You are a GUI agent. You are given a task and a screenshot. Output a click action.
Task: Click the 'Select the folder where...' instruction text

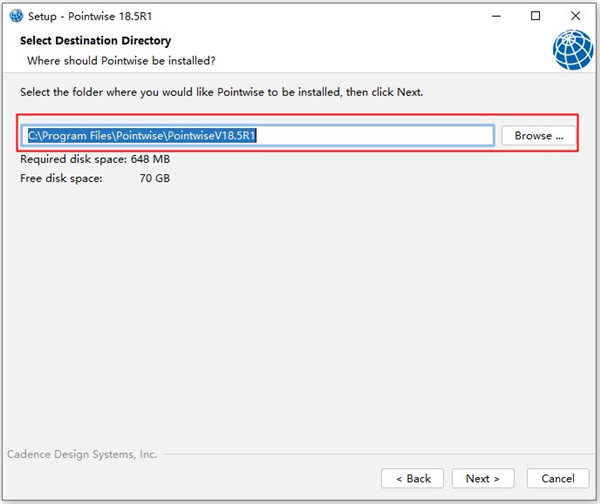click(222, 92)
